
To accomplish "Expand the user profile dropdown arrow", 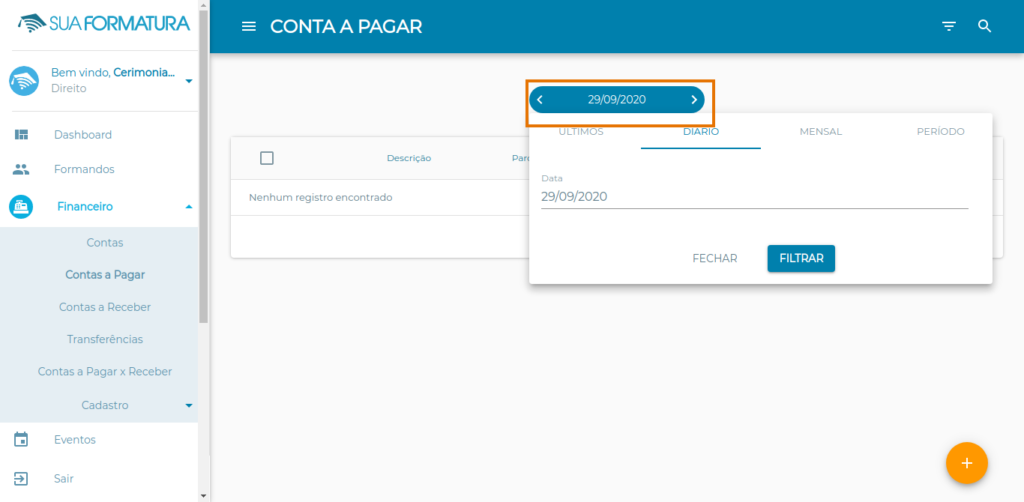I will (189, 81).
